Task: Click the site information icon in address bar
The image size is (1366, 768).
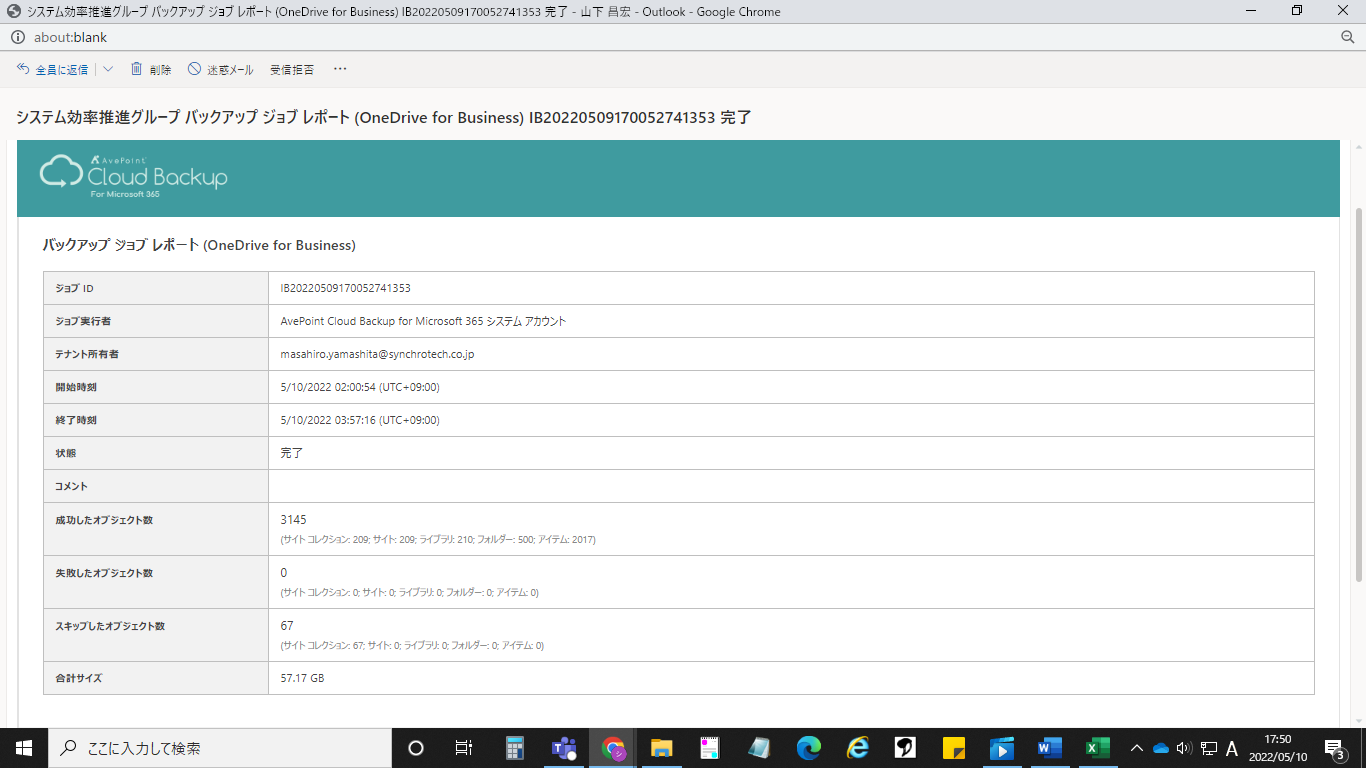Action: pos(18,37)
